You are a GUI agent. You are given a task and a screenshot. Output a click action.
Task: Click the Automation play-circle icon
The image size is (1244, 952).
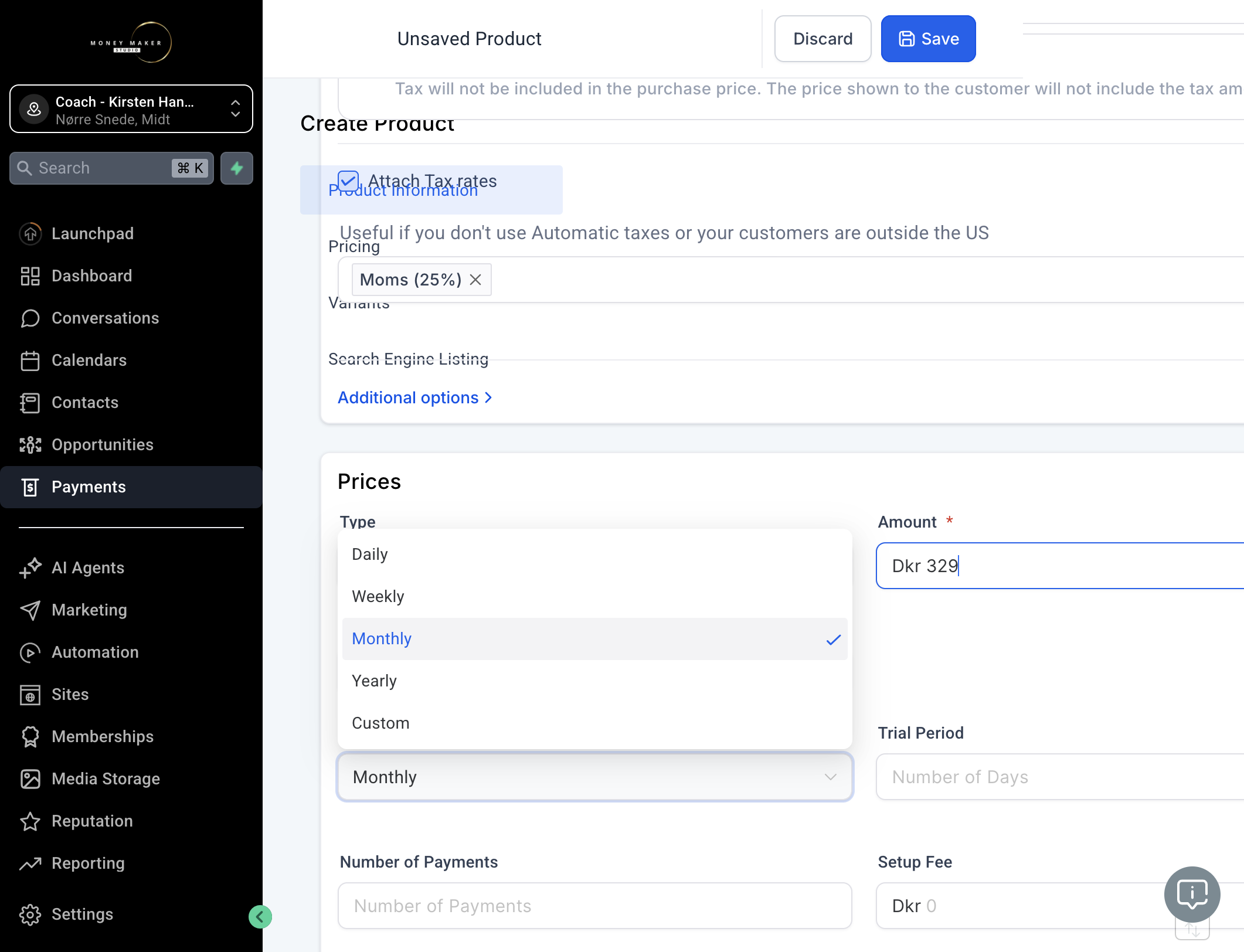30,652
